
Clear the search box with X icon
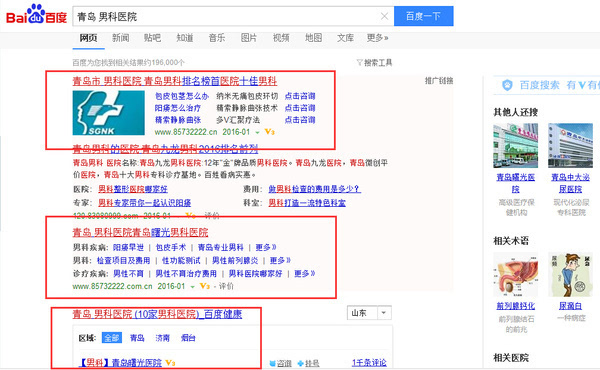click(x=384, y=16)
